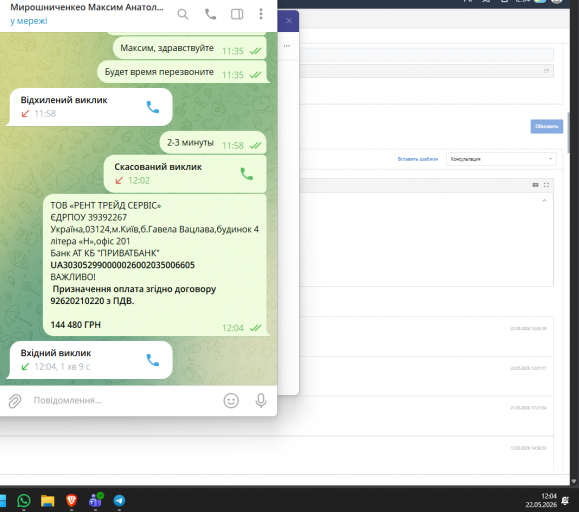This screenshot has width=579, height=512.
Task: Click the 'Вставить шаблон' link
Action: click(418, 159)
